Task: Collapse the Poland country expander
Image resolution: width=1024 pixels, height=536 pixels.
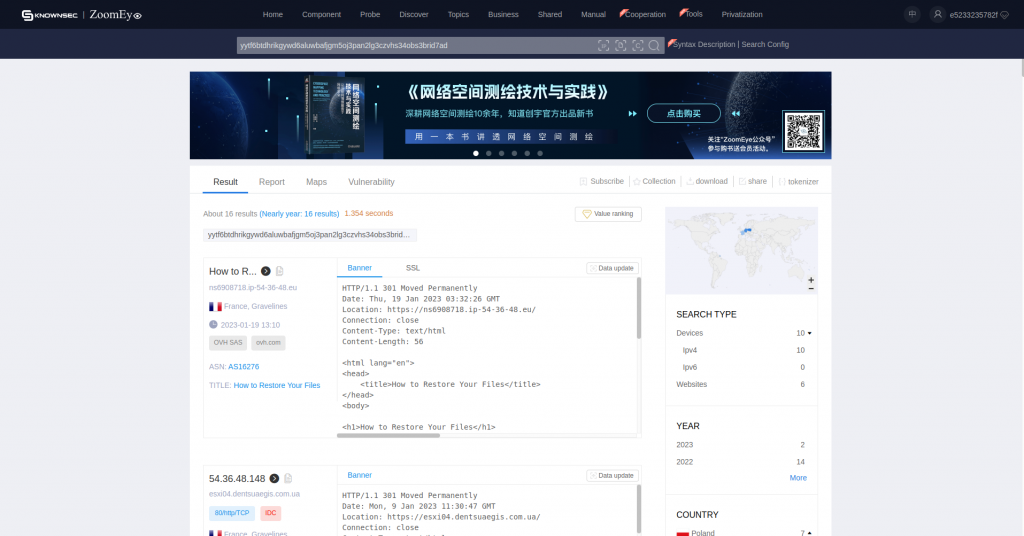Action: tap(809, 533)
